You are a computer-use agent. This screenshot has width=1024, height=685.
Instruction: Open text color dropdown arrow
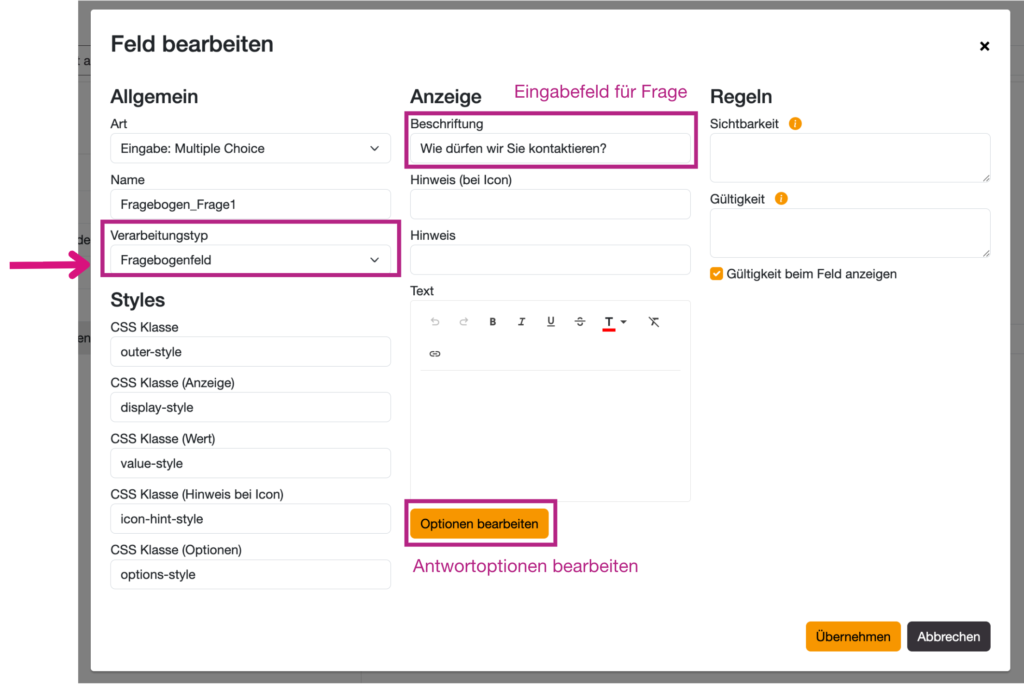624,322
